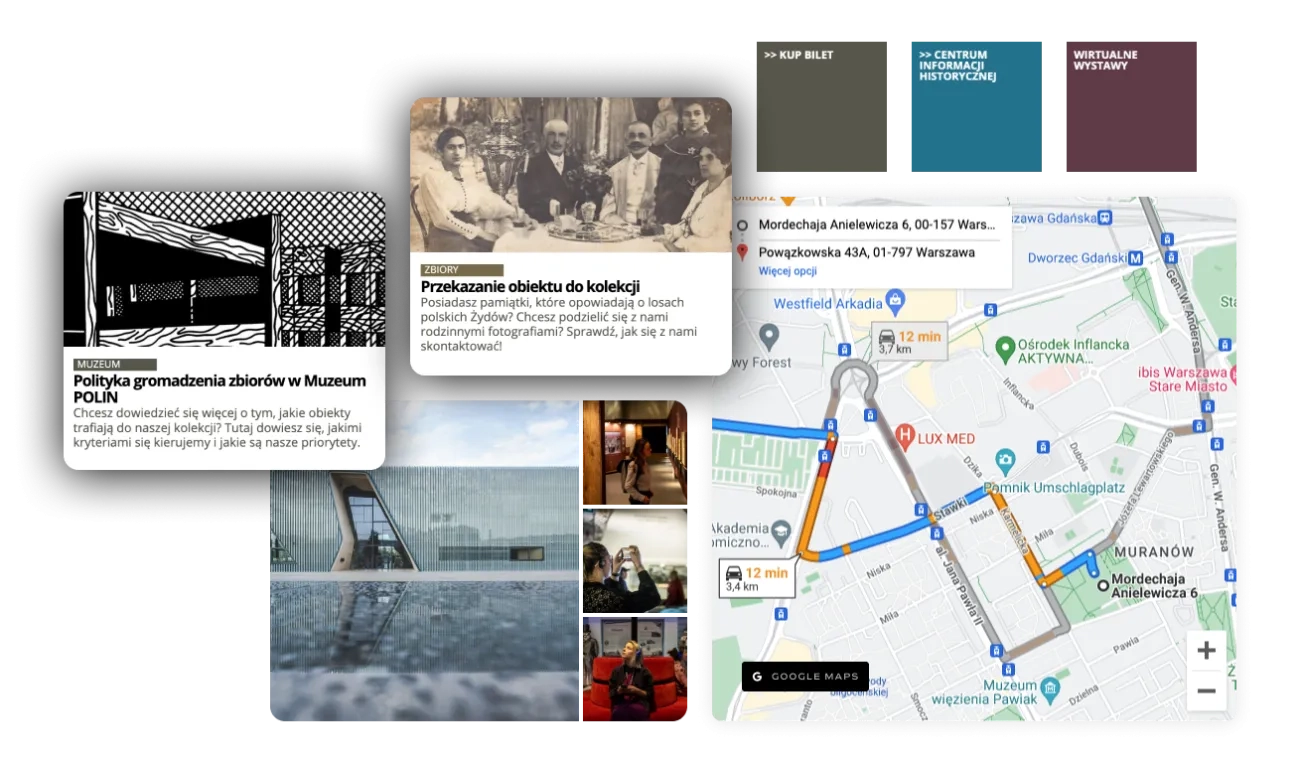
Task: Zoom out the map with minus button
Action: (1206, 691)
